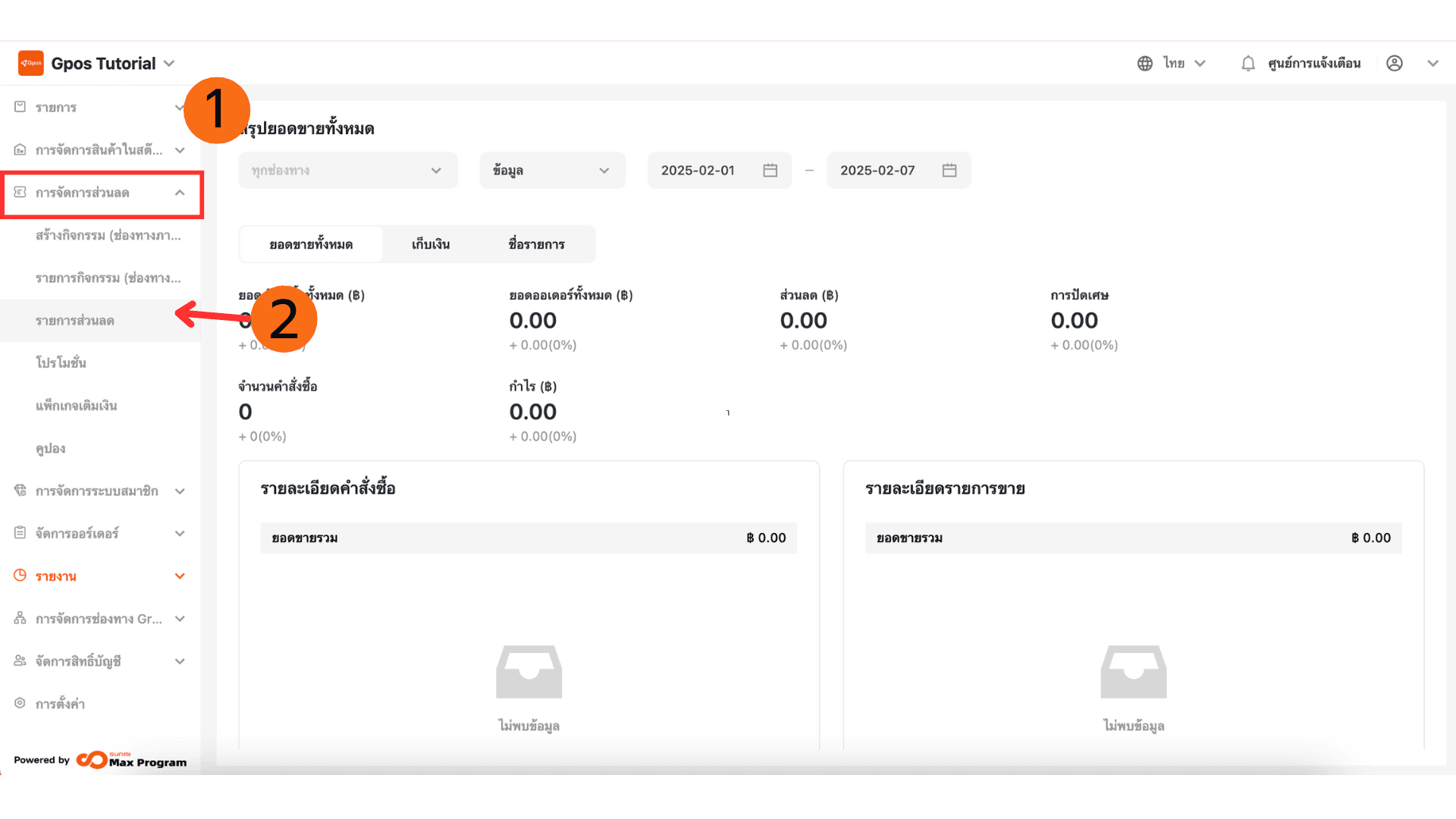
Task: Expand the จัดการออเดอร์ sidebar menu
Action: [180, 533]
